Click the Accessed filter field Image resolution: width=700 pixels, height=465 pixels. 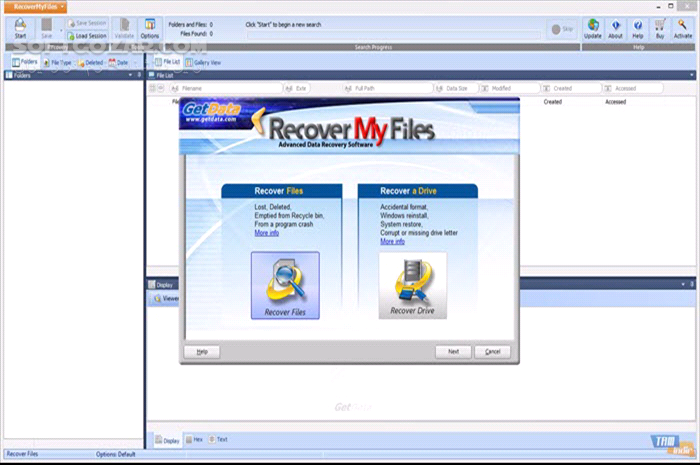coord(633,88)
